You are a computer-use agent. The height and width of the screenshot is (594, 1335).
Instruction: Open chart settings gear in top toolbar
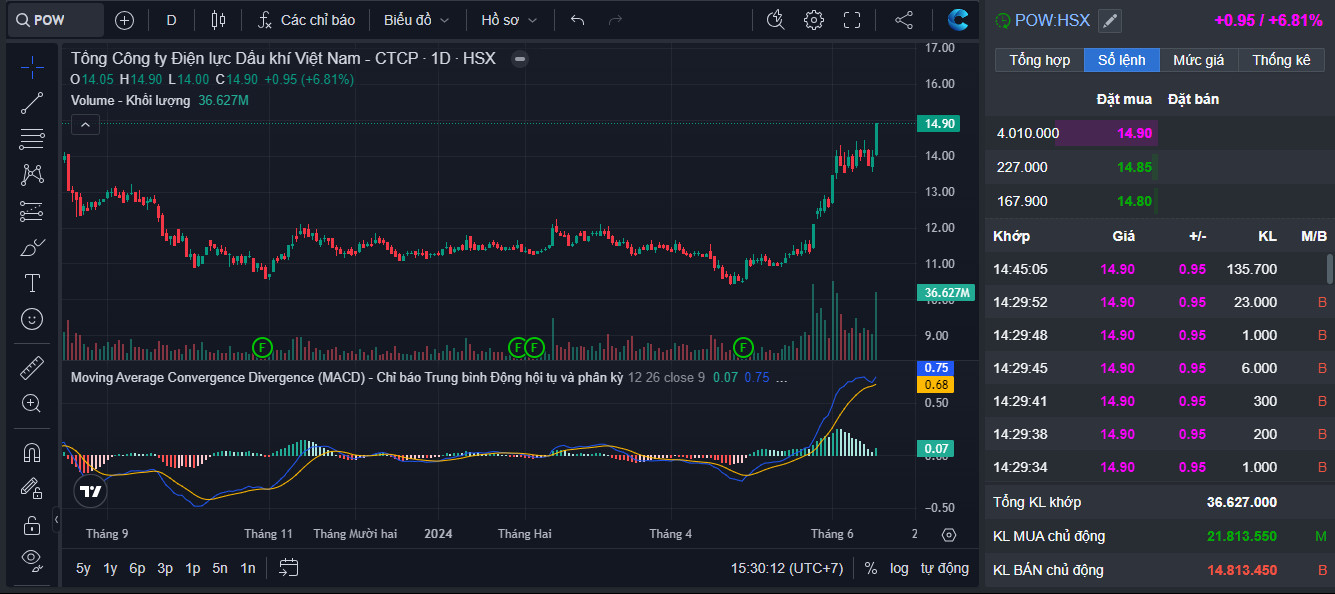(814, 20)
